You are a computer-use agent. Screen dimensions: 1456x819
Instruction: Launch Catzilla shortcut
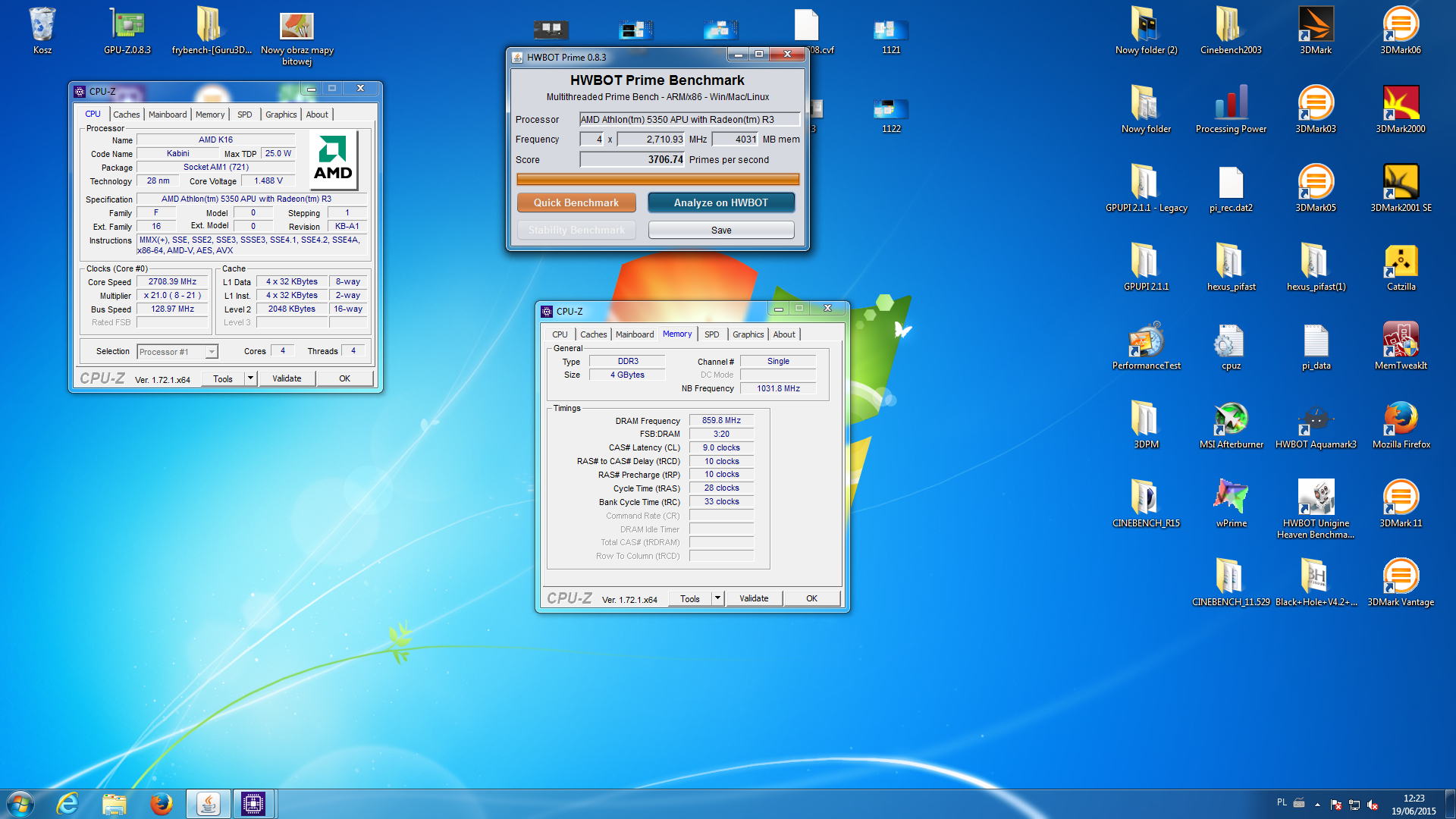coord(1401,268)
